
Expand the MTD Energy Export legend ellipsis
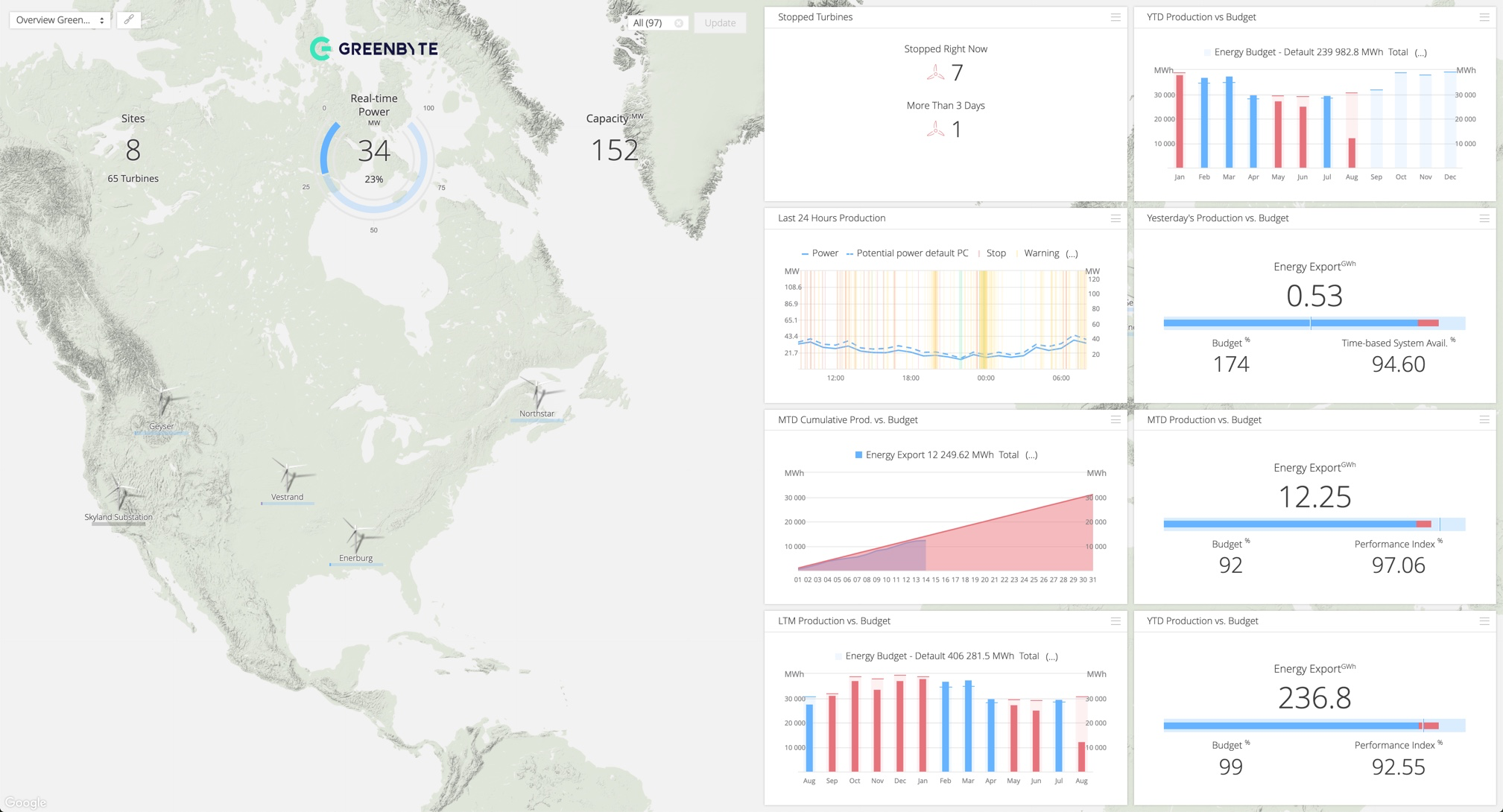pos(1031,455)
